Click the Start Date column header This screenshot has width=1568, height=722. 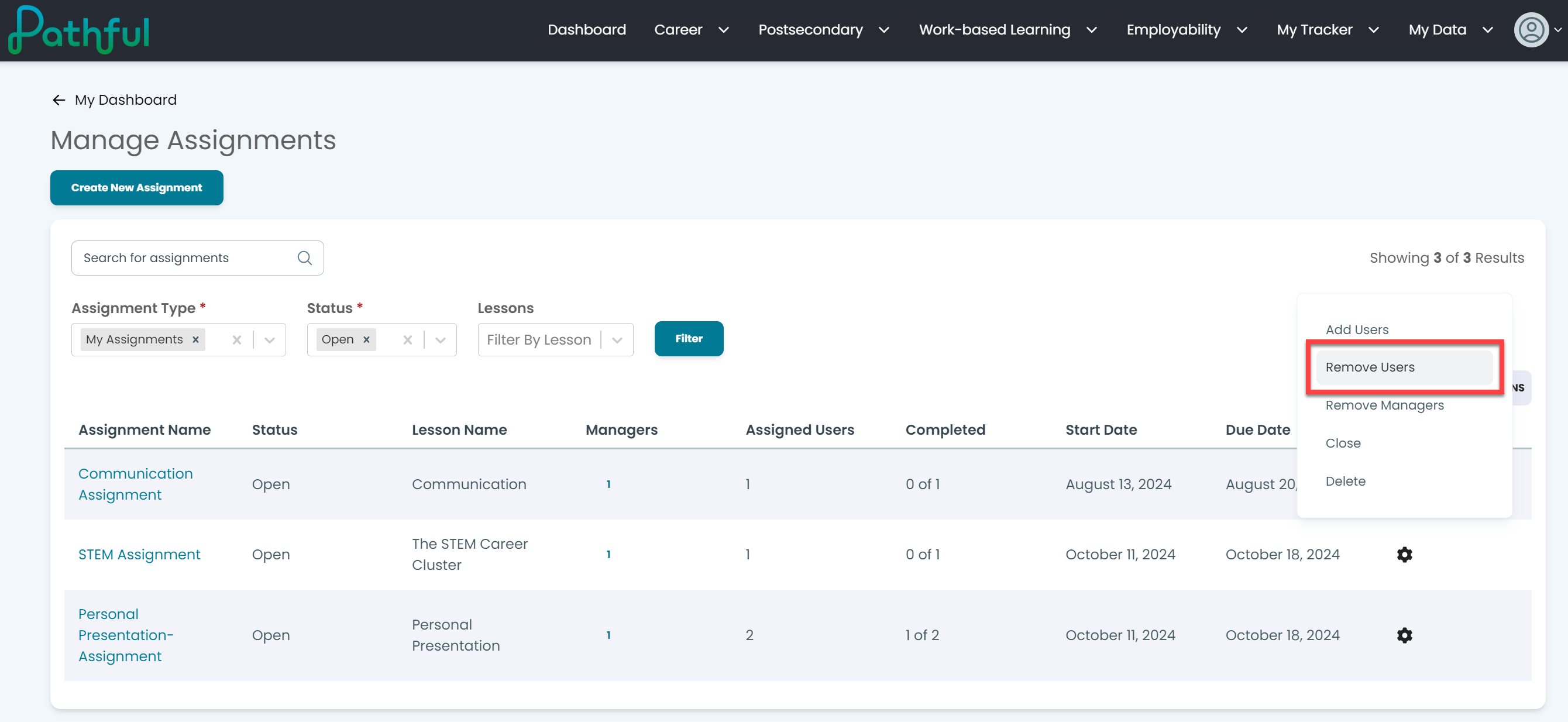click(x=1101, y=430)
